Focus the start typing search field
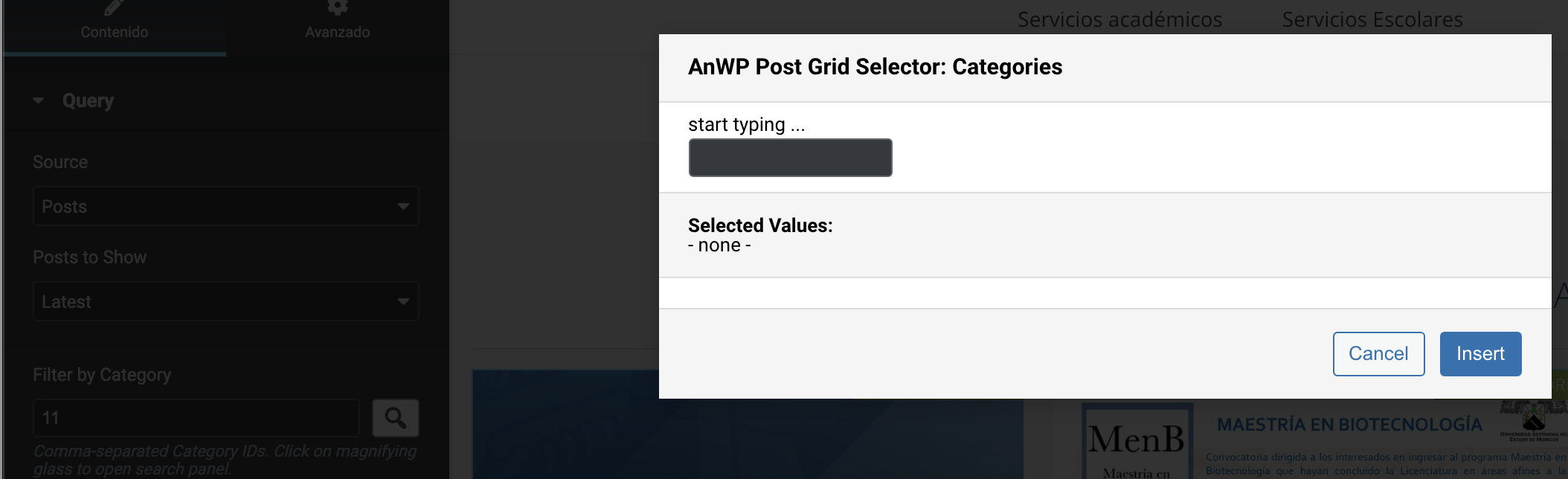1568x479 pixels. [x=790, y=158]
